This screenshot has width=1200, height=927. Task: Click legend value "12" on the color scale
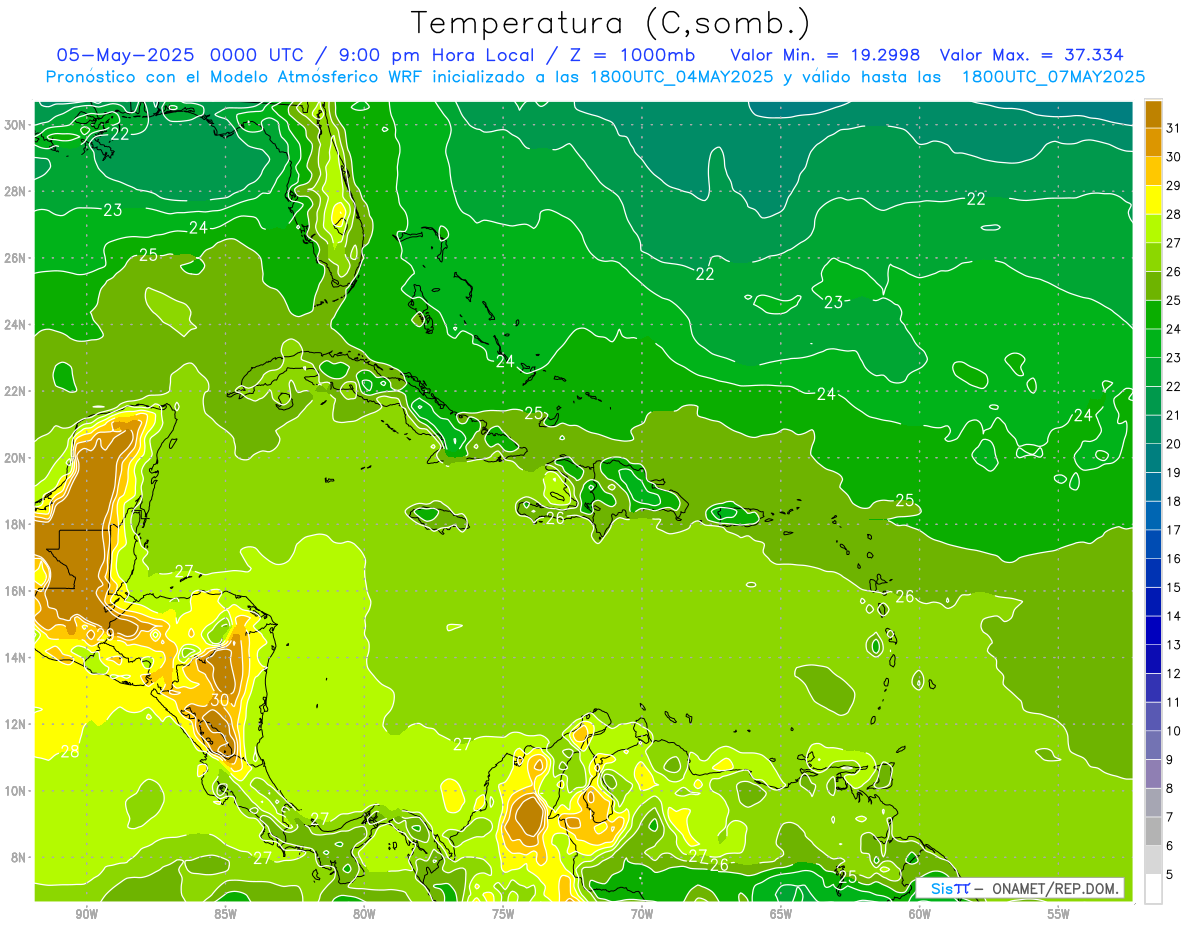click(1174, 674)
